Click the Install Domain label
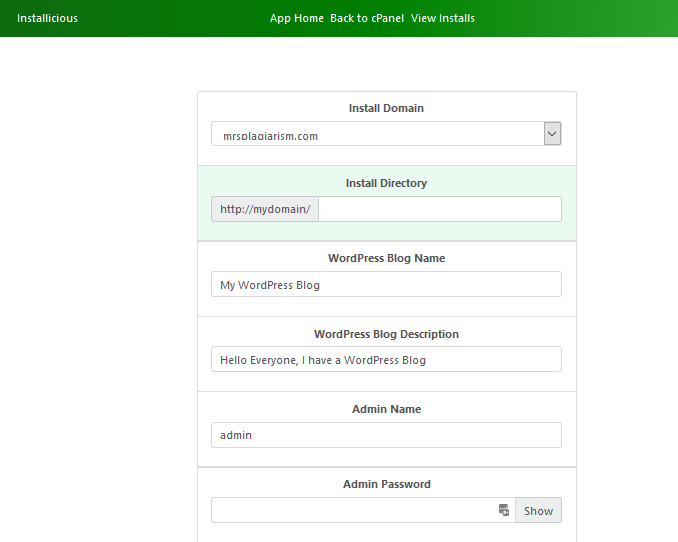Image resolution: width=678 pixels, height=542 pixels. pos(386,108)
